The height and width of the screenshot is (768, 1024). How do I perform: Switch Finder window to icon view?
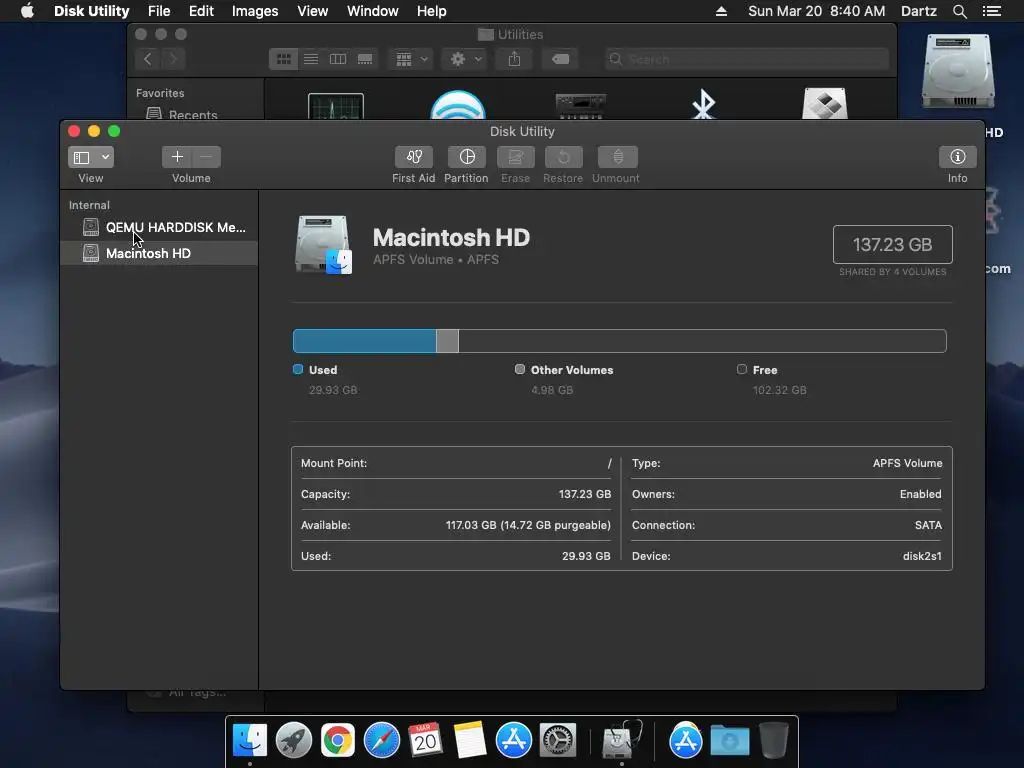click(283, 59)
